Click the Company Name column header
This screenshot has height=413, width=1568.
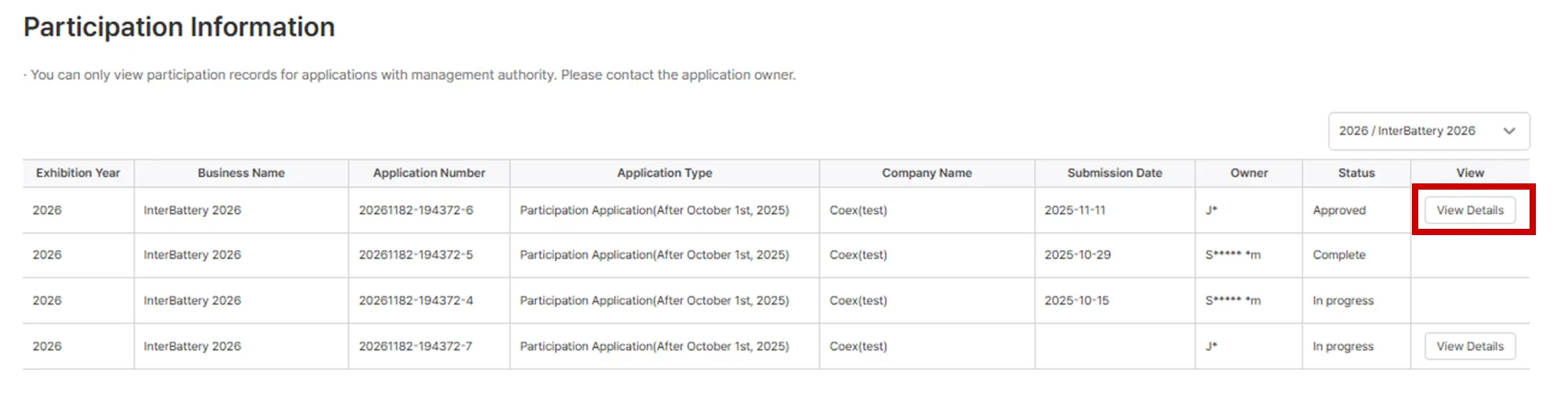click(x=927, y=173)
